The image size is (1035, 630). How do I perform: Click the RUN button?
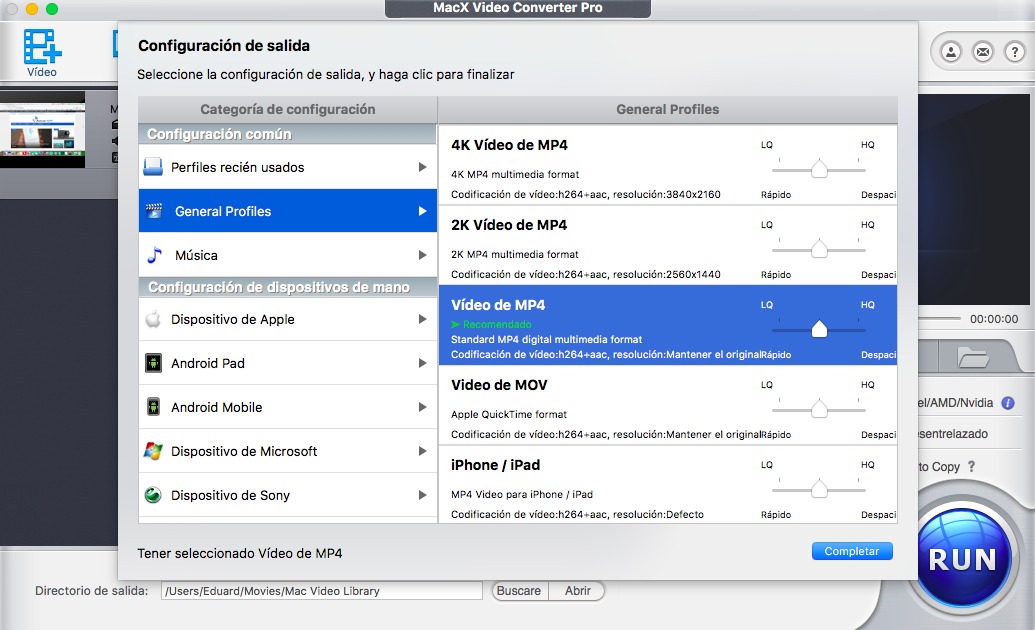point(962,559)
